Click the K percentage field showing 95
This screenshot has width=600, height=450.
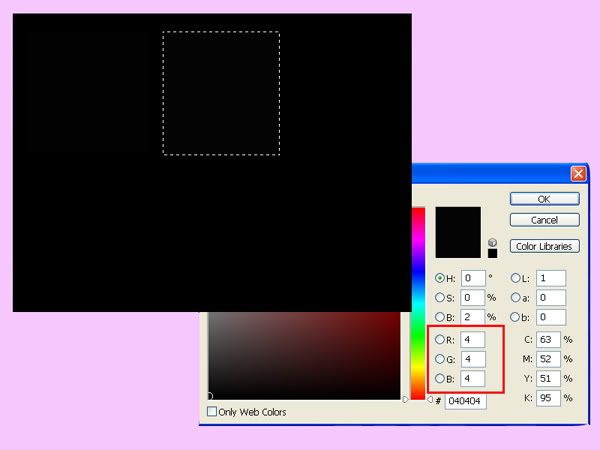pyautogui.click(x=549, y=397)
